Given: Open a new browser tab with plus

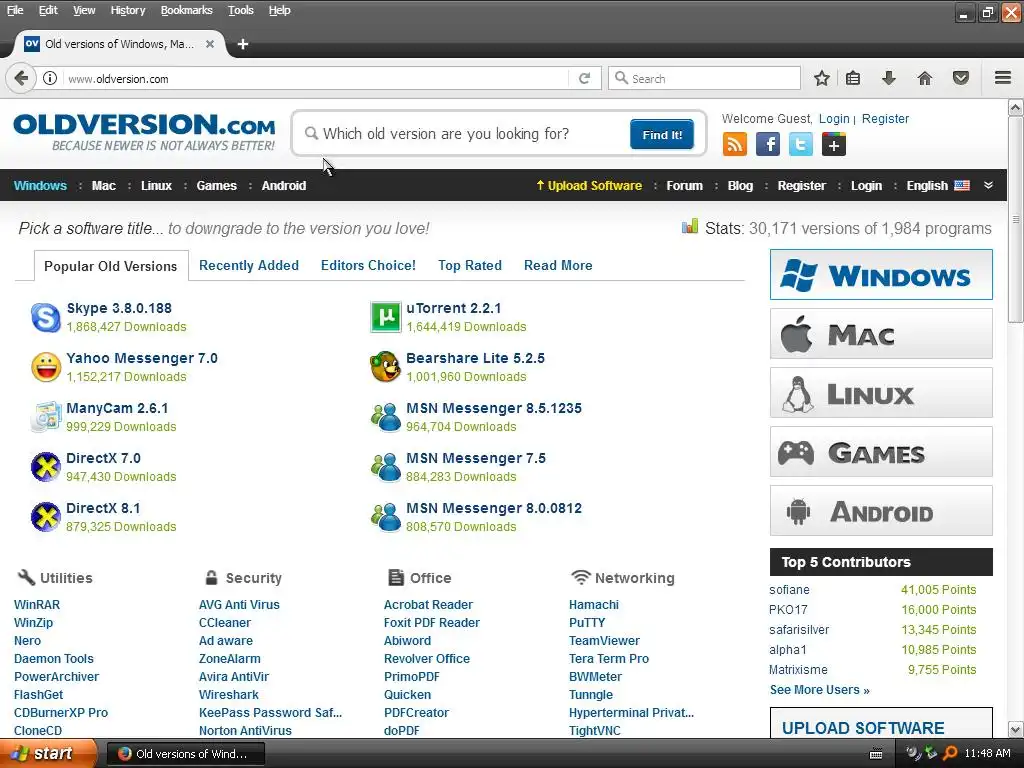Looking at the screenshot, I should click(243, 44).
